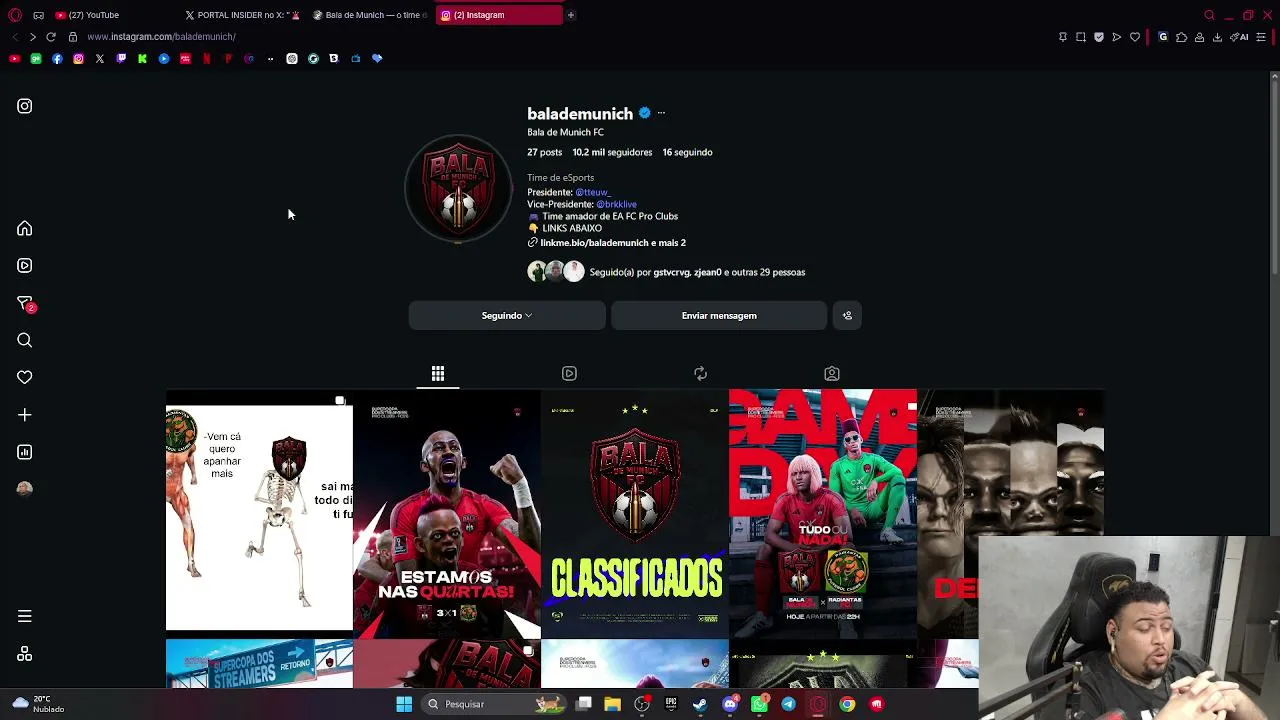Open the browser snapshot tool icon
This screenshot has height=720, width=1280.
click(1081, 37)
